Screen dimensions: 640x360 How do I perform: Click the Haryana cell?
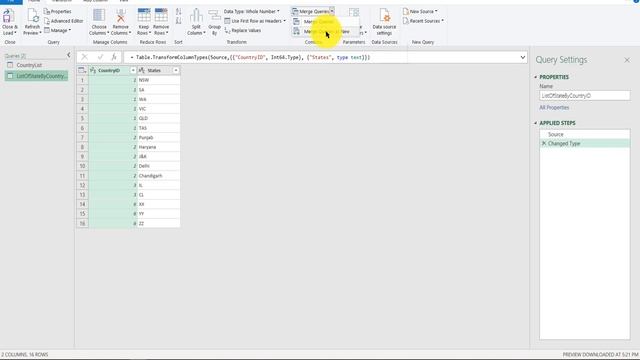pos(158,147)
